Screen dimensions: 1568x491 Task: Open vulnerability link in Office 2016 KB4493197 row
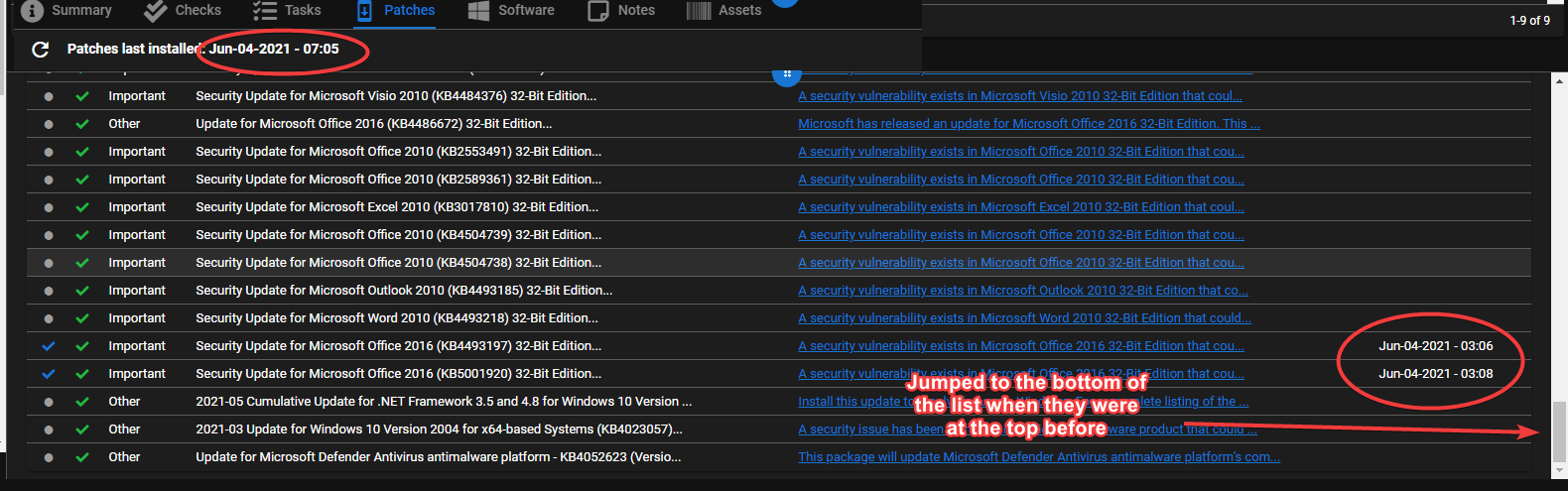[x=1021, y=346]
